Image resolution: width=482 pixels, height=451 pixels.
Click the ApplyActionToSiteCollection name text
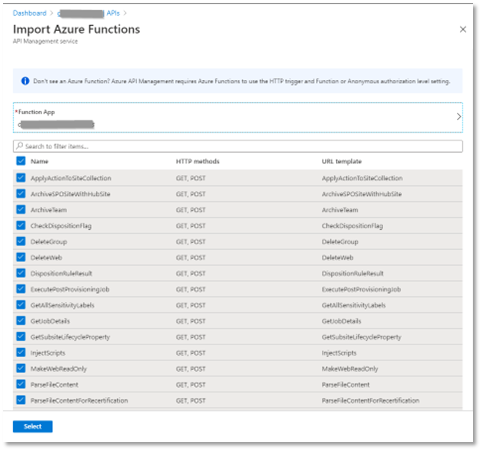(71, 178)
